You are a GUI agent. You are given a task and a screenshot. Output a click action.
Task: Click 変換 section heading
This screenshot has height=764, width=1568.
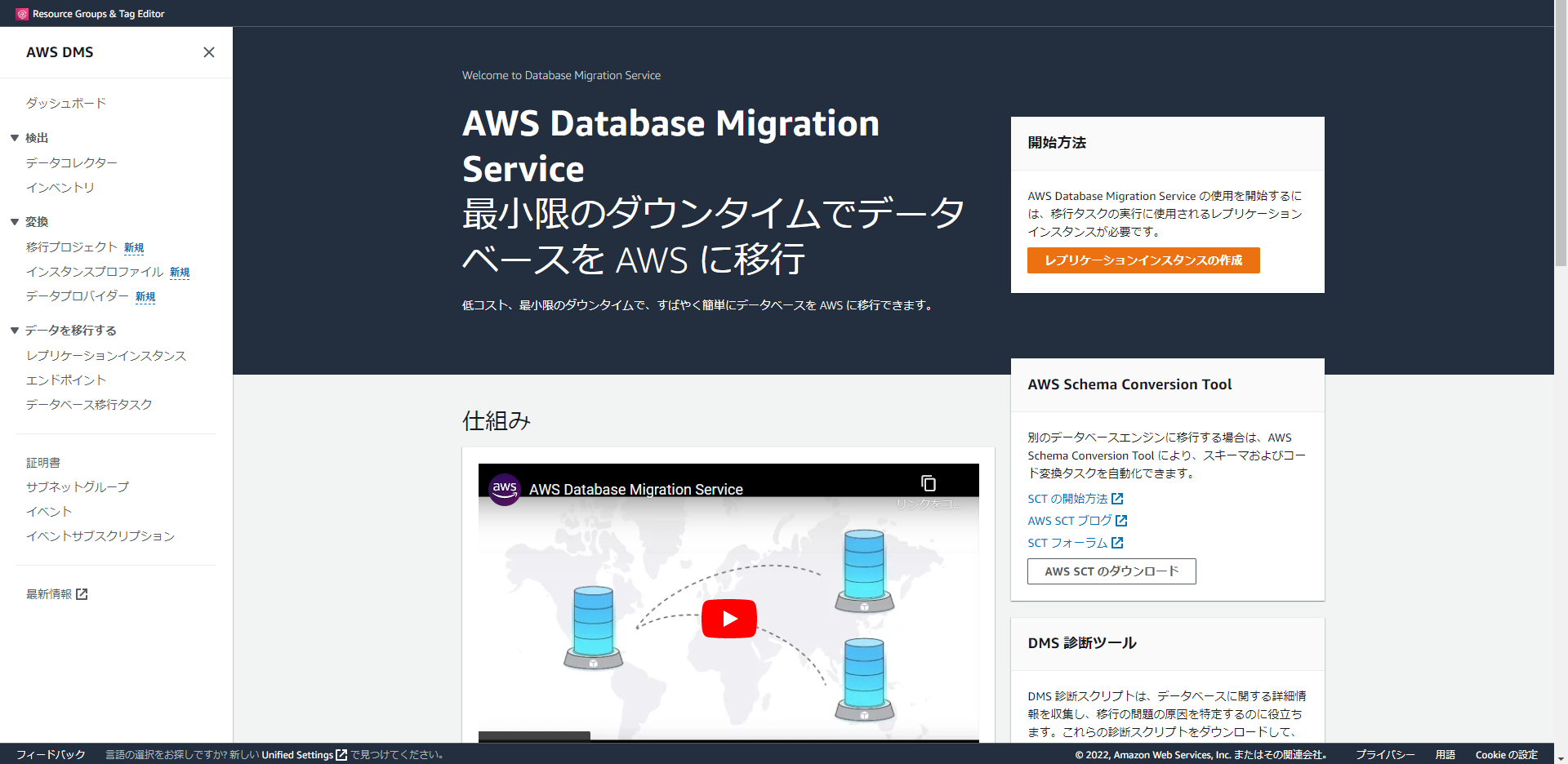(x=37, y=222)
